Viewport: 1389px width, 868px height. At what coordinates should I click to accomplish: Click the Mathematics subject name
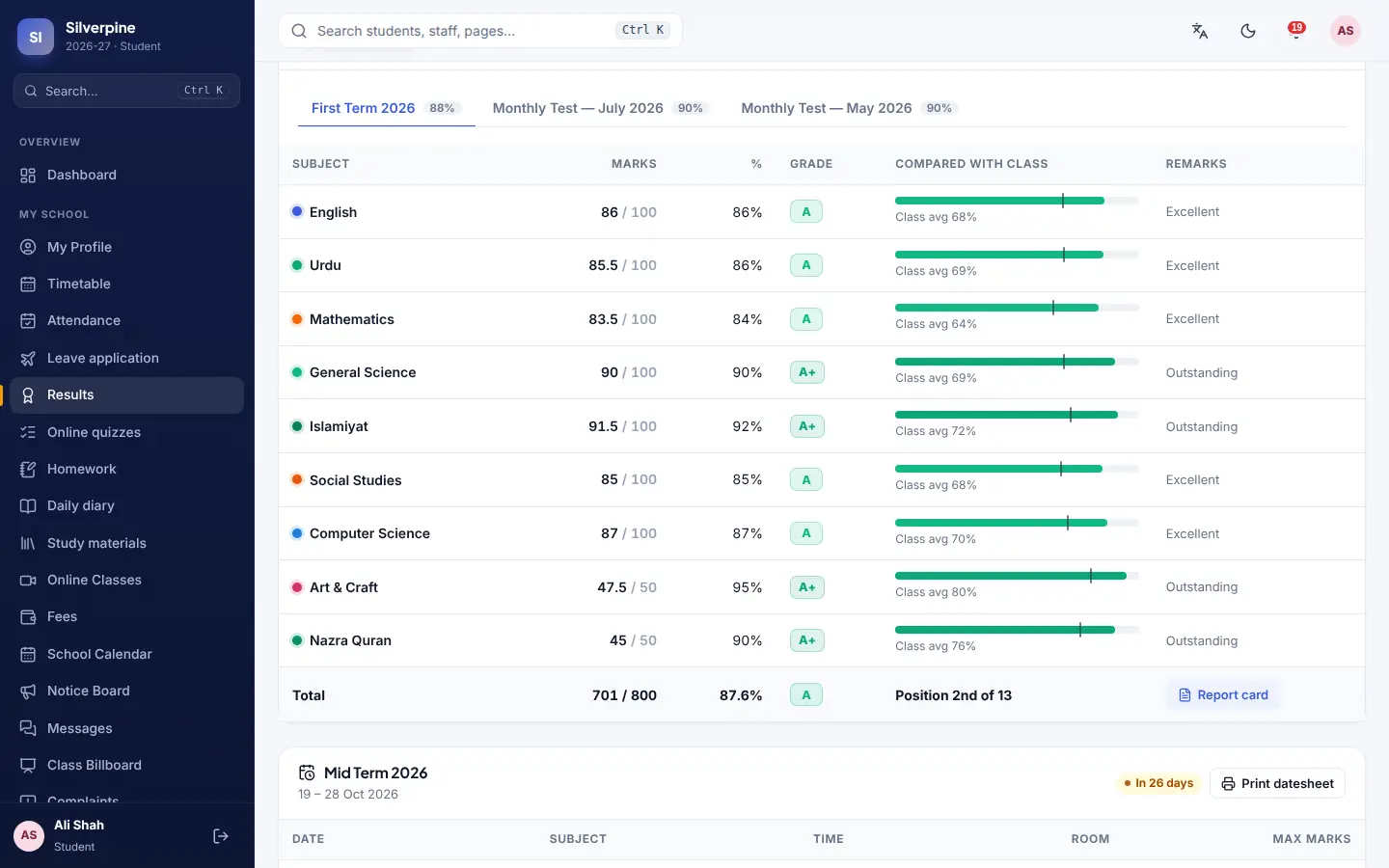351,319
